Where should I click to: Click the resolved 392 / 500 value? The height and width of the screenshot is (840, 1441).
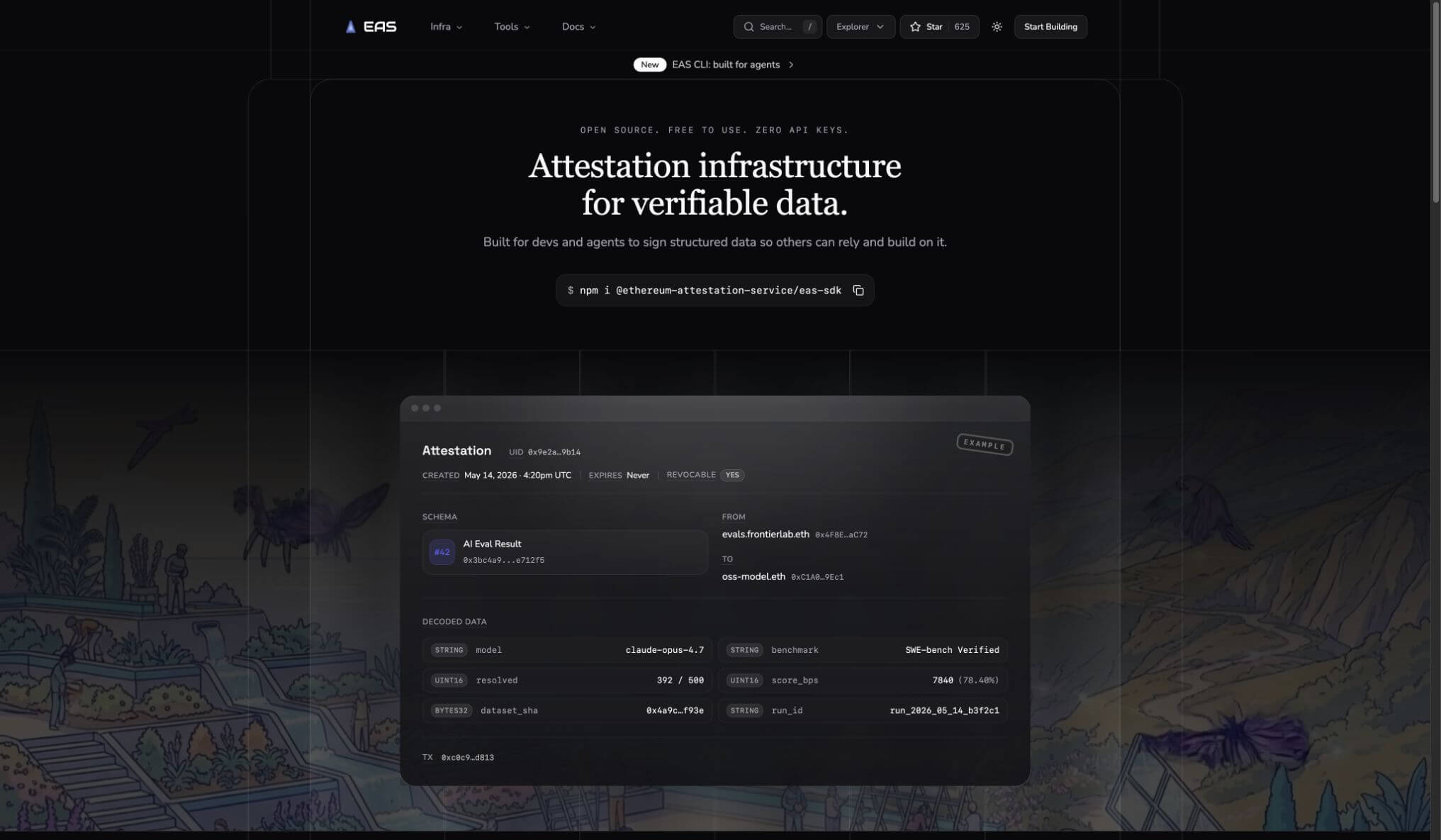680,681
